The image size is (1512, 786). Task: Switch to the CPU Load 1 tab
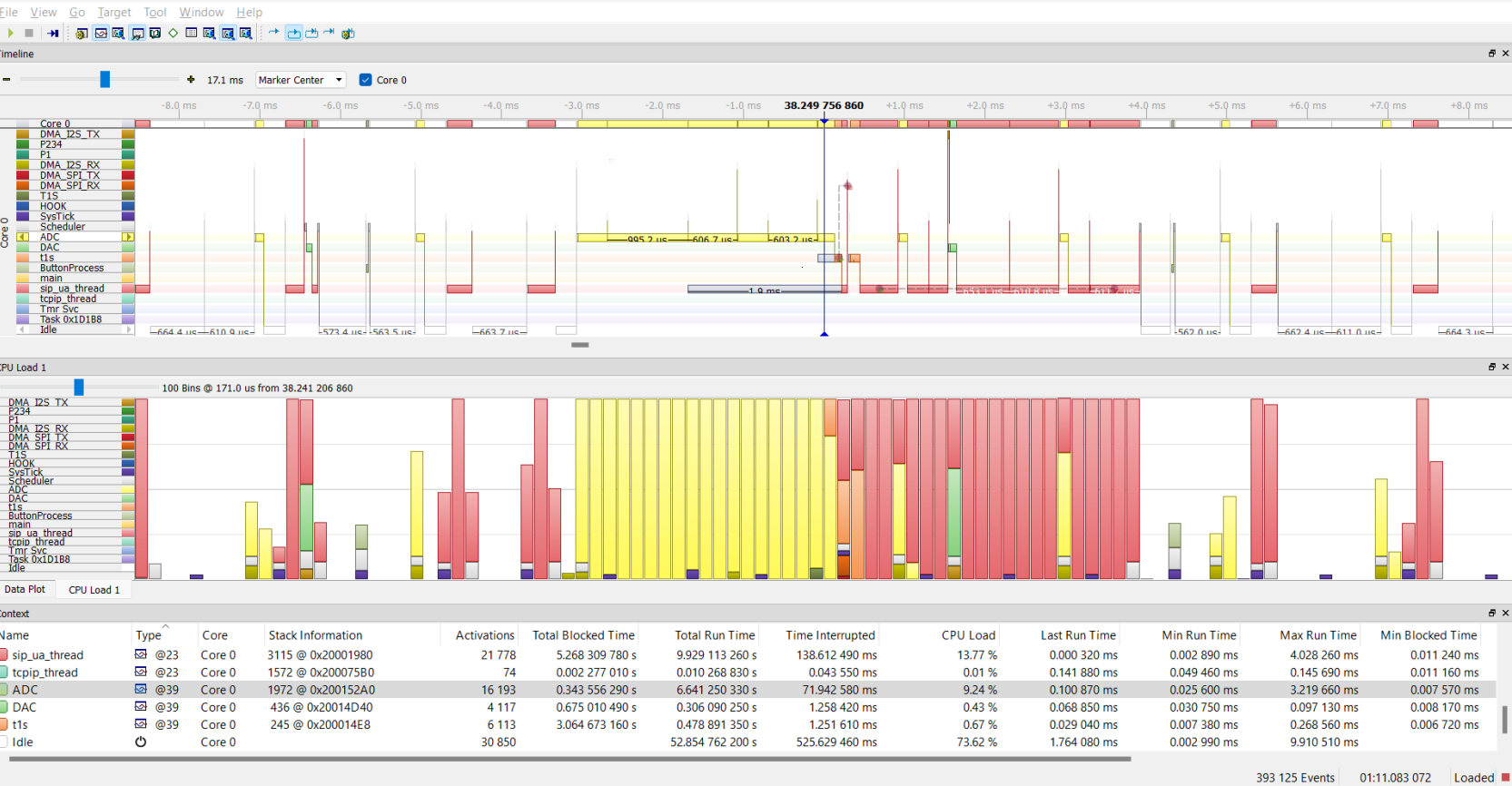(94, 590)
